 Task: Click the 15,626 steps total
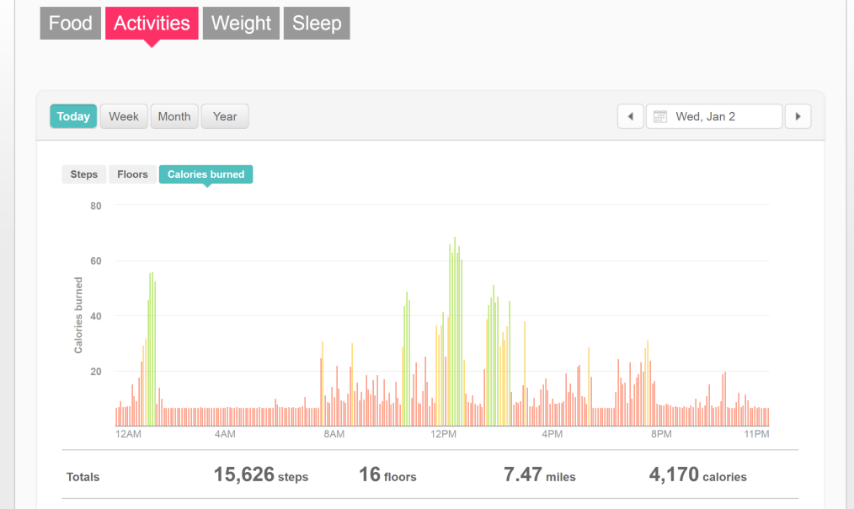tap(260, 475)
